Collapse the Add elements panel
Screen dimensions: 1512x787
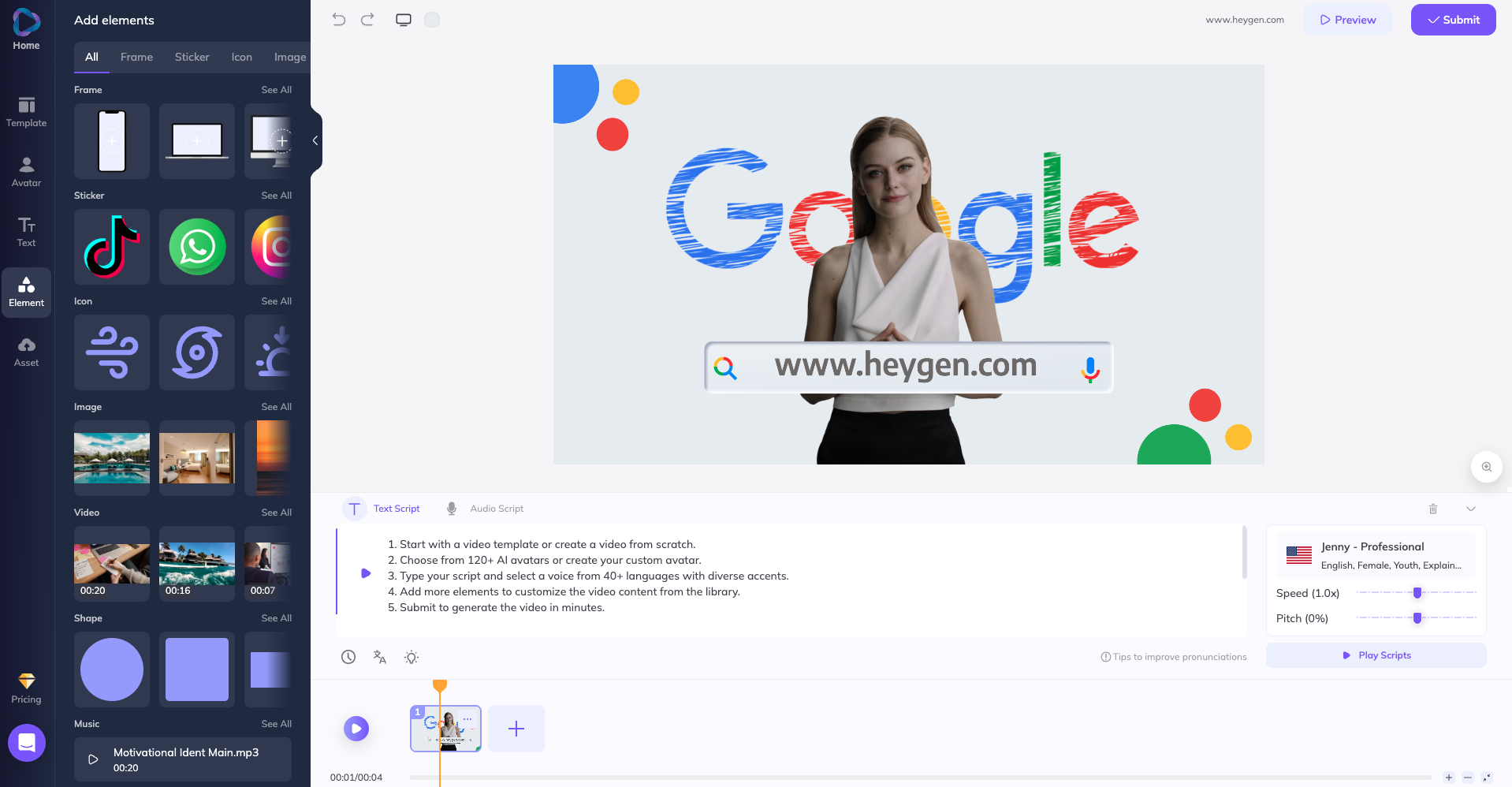pos(315,140)
